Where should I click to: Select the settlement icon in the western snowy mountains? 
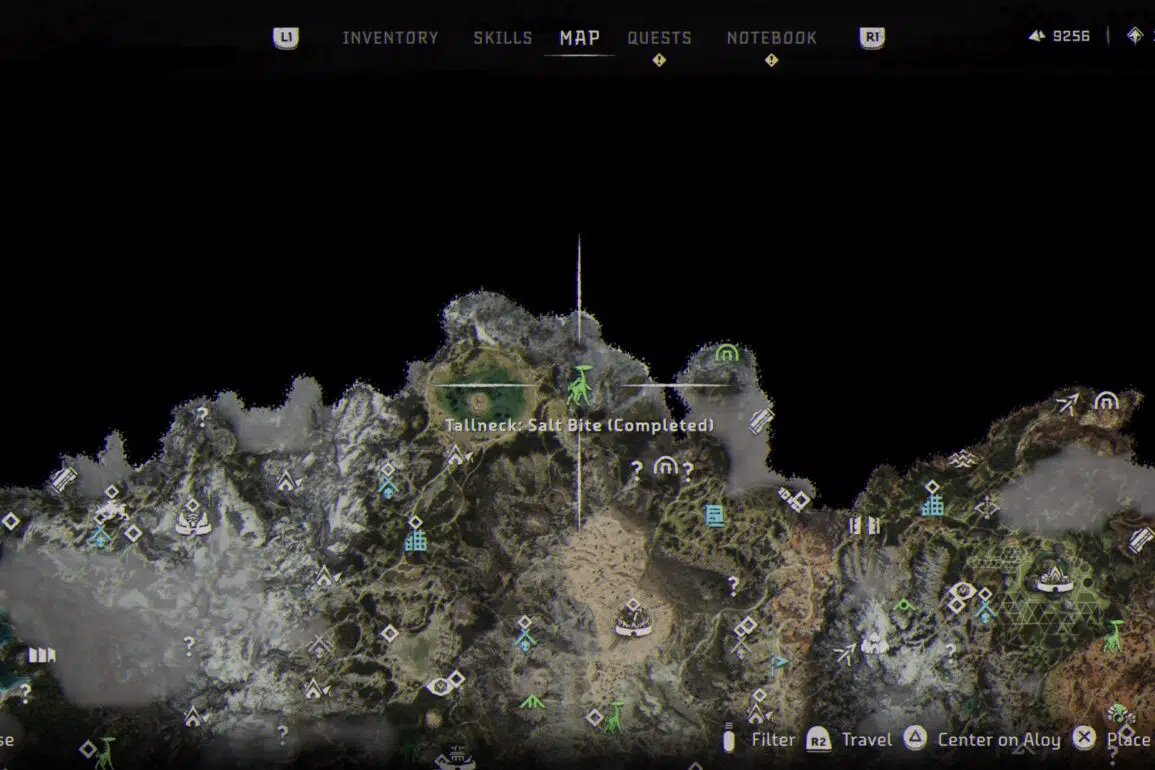(x=193, y=518)
